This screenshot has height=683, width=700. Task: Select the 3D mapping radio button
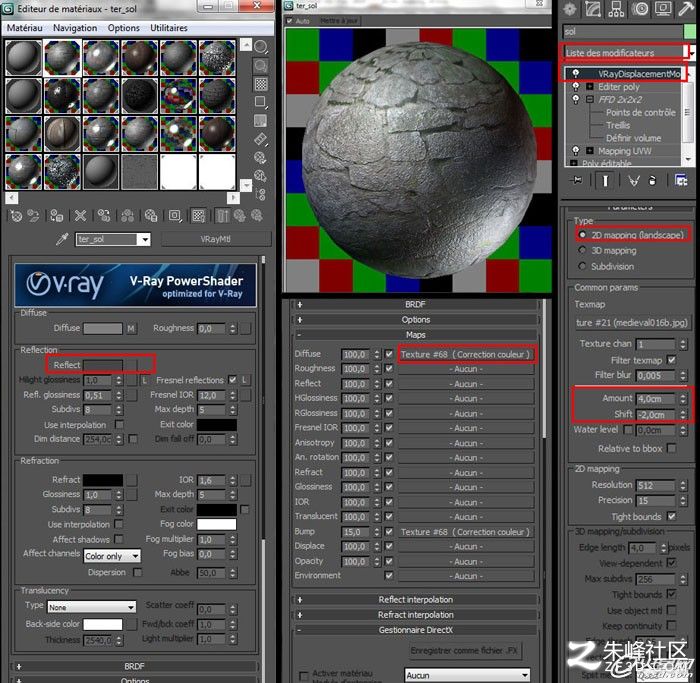[582, 250]
